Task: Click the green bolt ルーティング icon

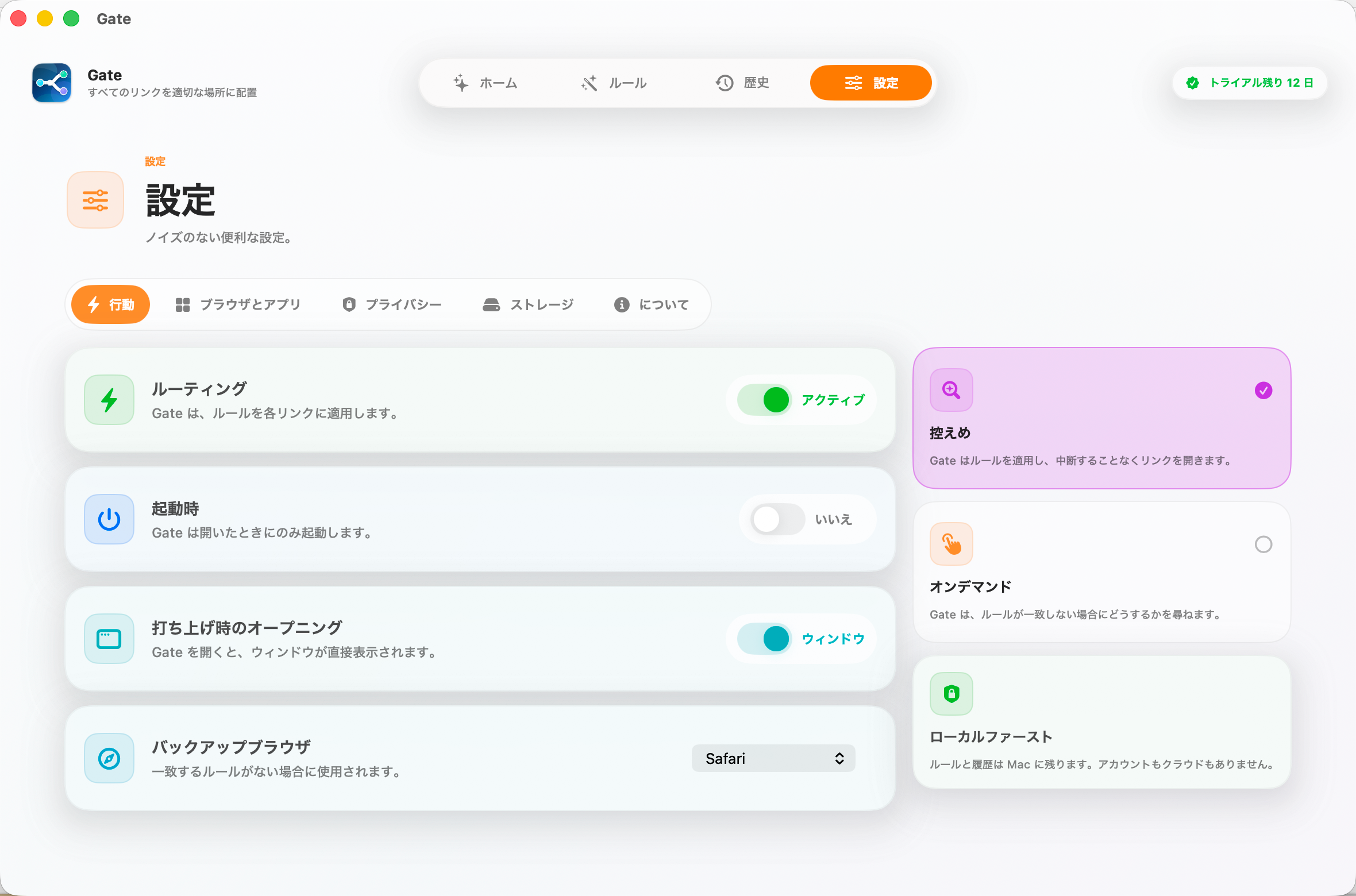Action: point(109,400)
